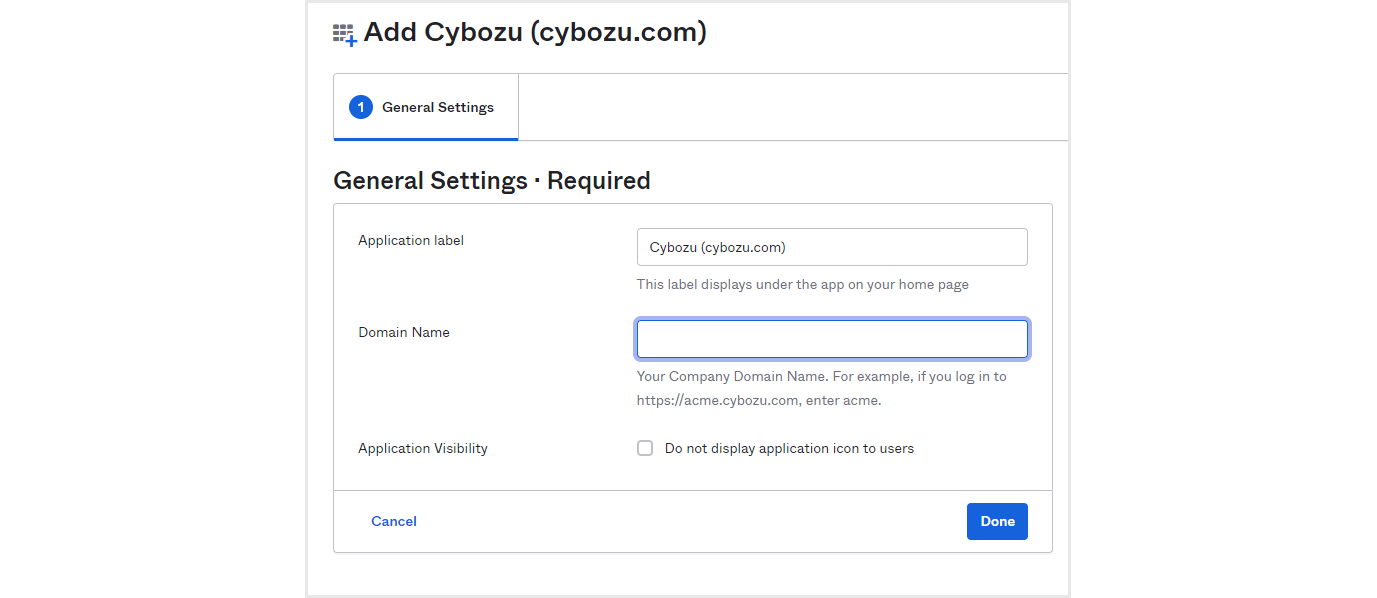Enable Do not display application icon checkbox
Image resolution: width=1377 pixels, height=598 pixels.
(645, 448)
